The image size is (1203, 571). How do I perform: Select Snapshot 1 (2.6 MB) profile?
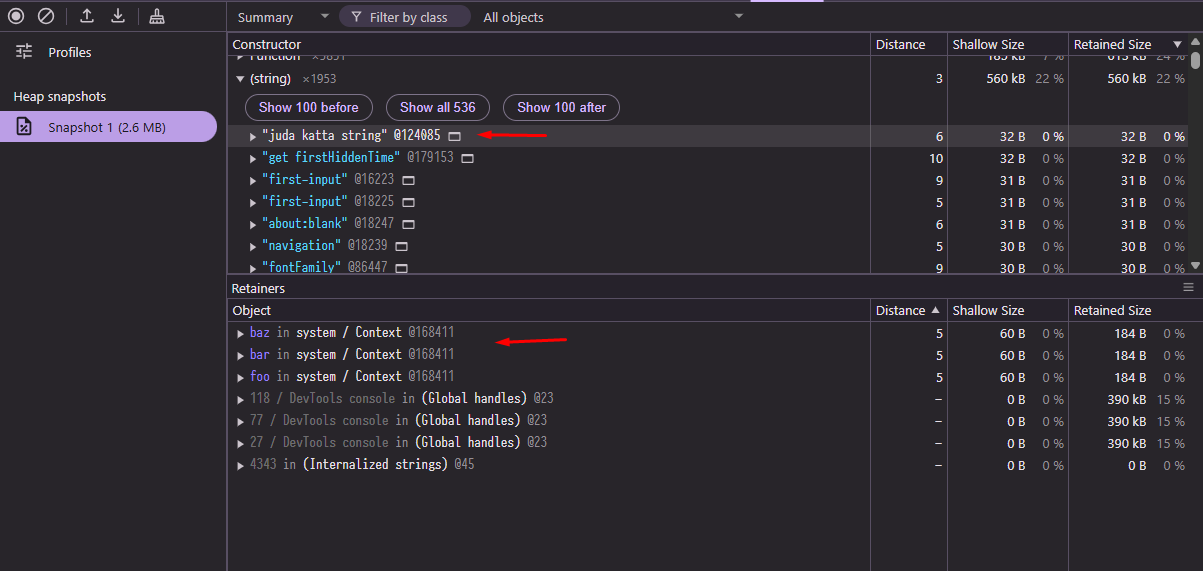(x=108, y=127)
